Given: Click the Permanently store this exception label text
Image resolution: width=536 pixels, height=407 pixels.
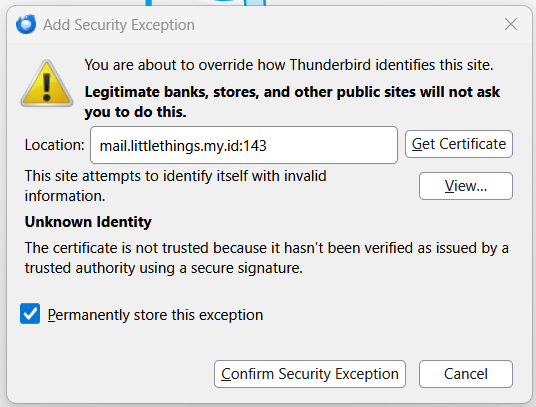Looking at the screenshot, I should click(x=155, y=315).
